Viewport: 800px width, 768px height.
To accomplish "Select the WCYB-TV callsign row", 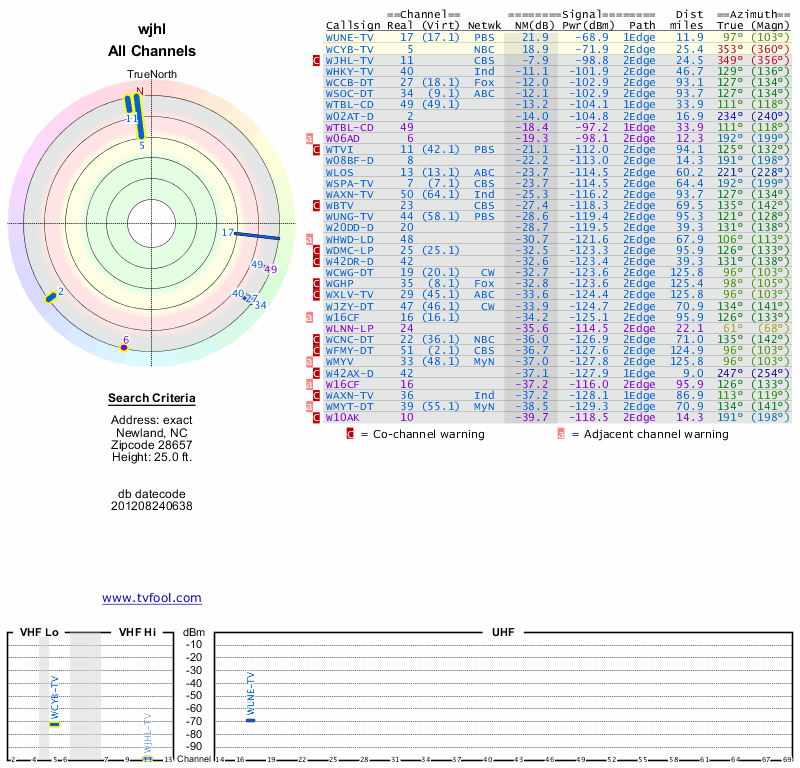I will point(349,48).
